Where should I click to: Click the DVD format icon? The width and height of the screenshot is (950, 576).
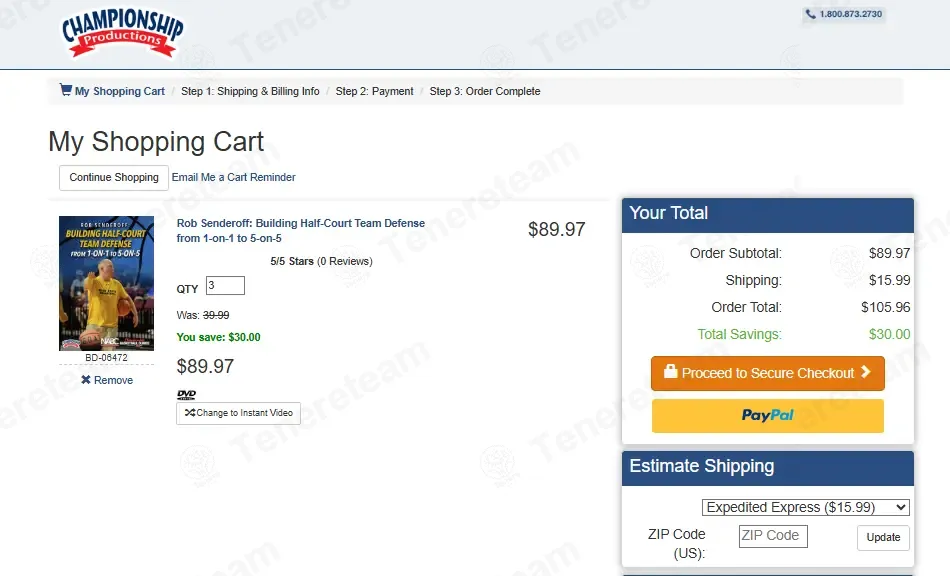(x=186, y=395)
